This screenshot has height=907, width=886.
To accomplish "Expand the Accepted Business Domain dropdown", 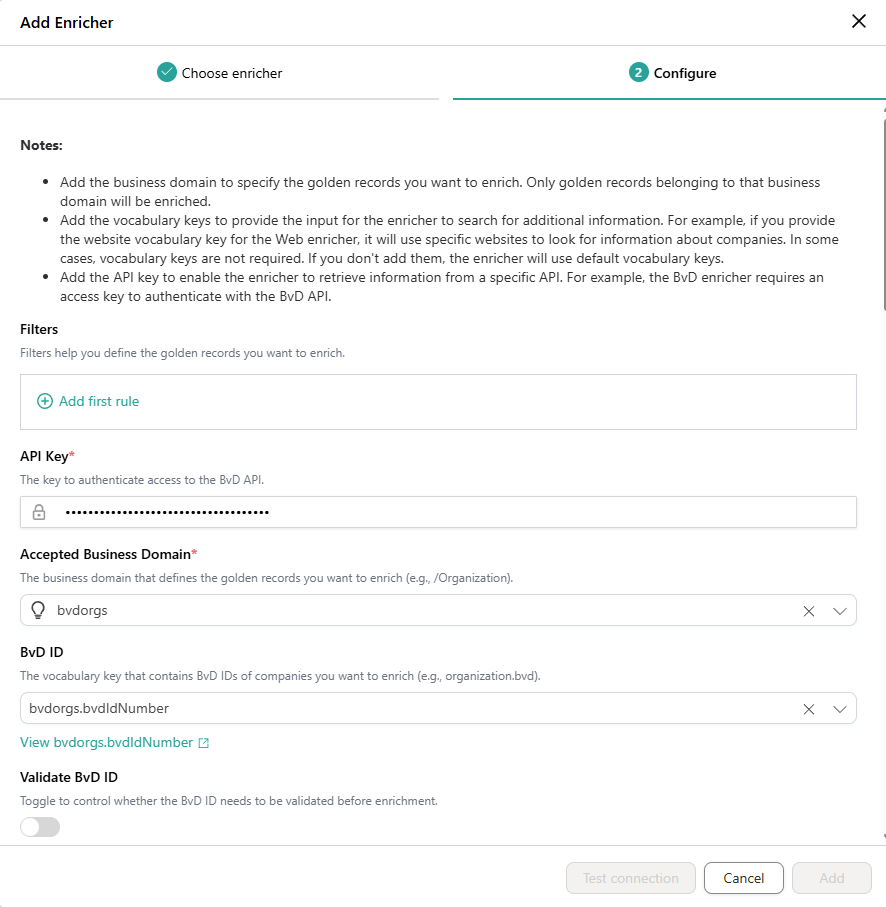I will (840, 611).
